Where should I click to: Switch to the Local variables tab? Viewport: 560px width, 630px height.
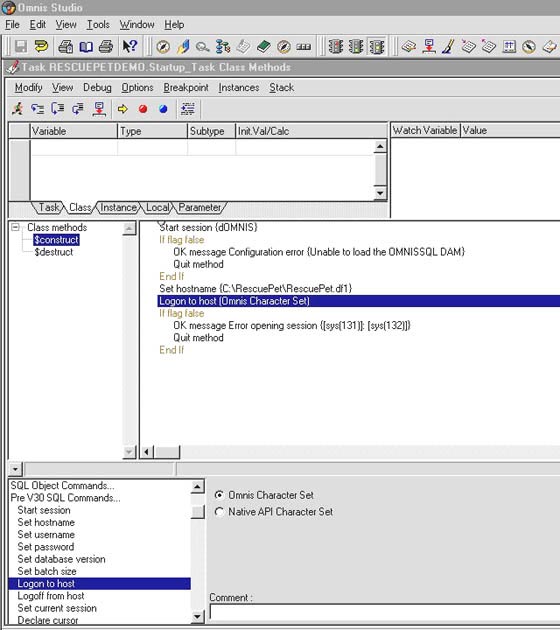pyautogui.click(x=157, y=207)
